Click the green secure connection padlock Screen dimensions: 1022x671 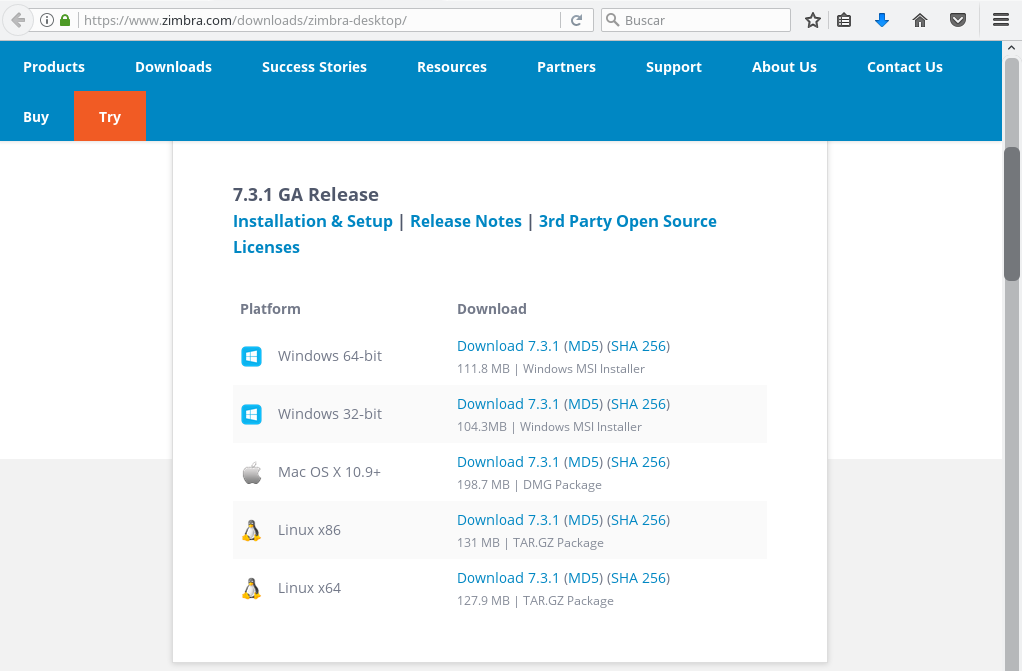65,20
